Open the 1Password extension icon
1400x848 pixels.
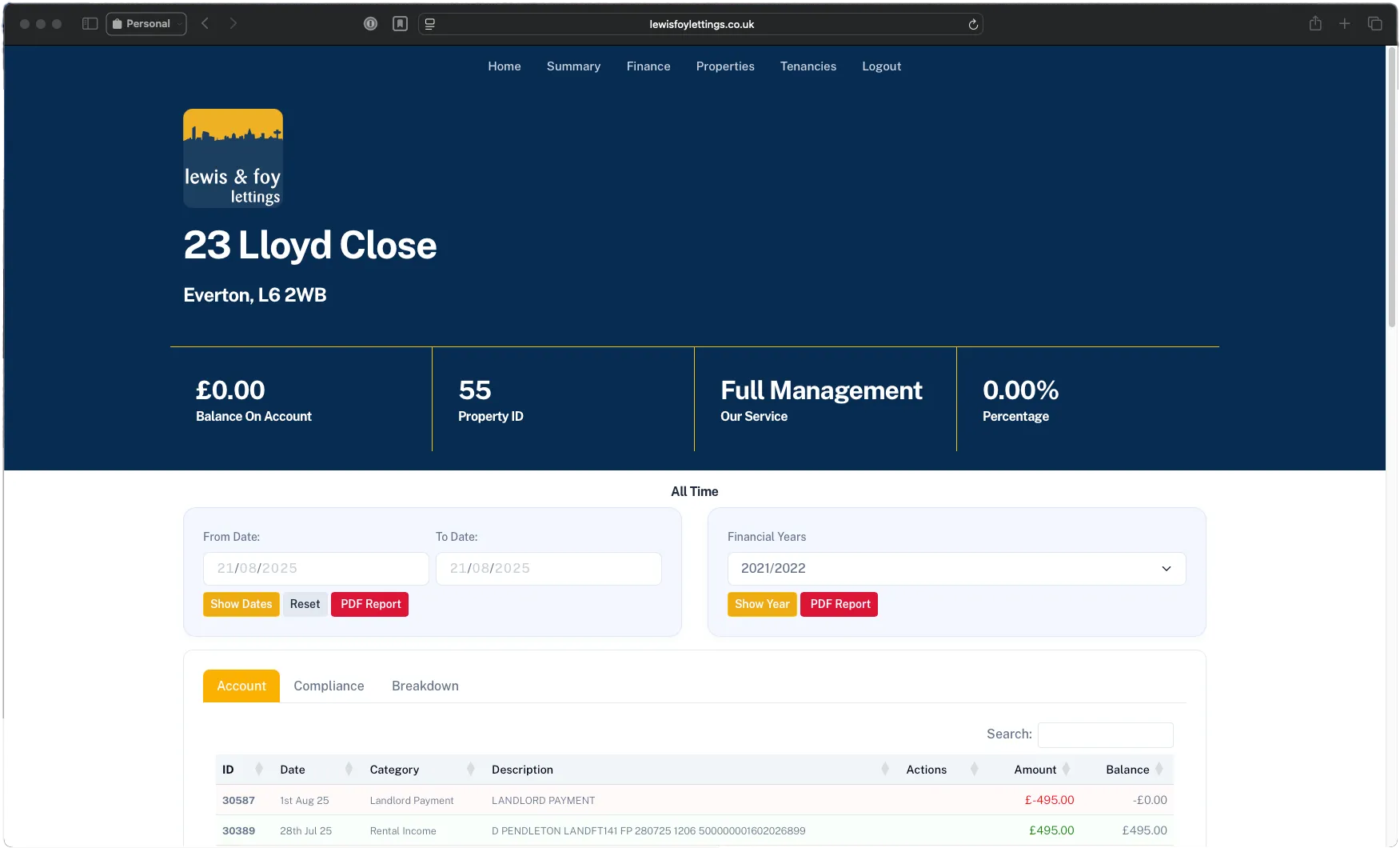point(370,23)
